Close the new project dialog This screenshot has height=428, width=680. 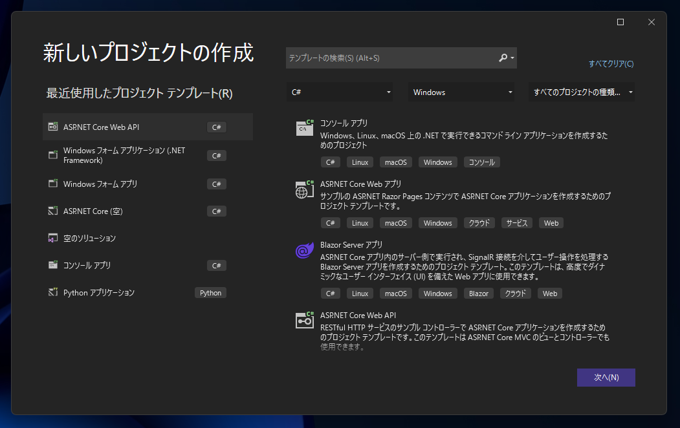651,22
